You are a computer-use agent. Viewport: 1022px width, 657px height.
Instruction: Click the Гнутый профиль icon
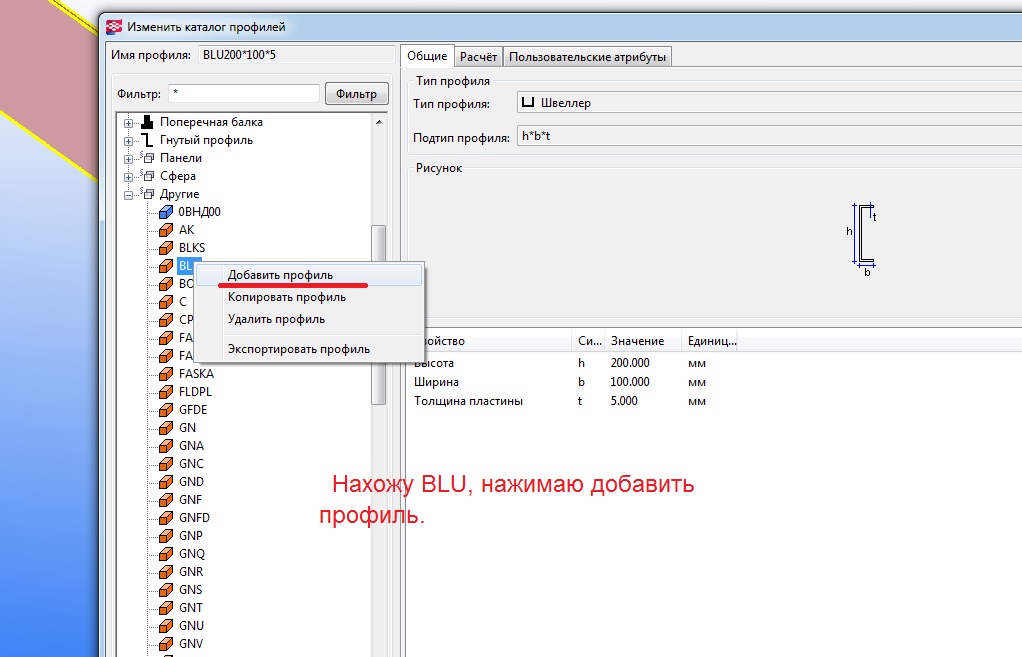(x=147, y=140)
